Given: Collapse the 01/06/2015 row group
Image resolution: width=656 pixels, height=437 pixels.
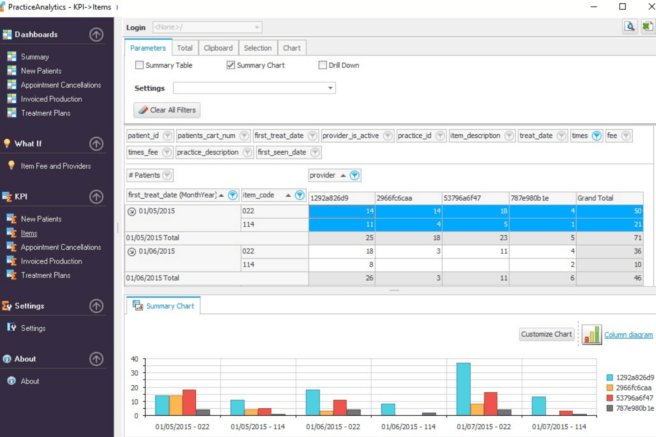Looking at the screenshot, I should pos(131,252).
